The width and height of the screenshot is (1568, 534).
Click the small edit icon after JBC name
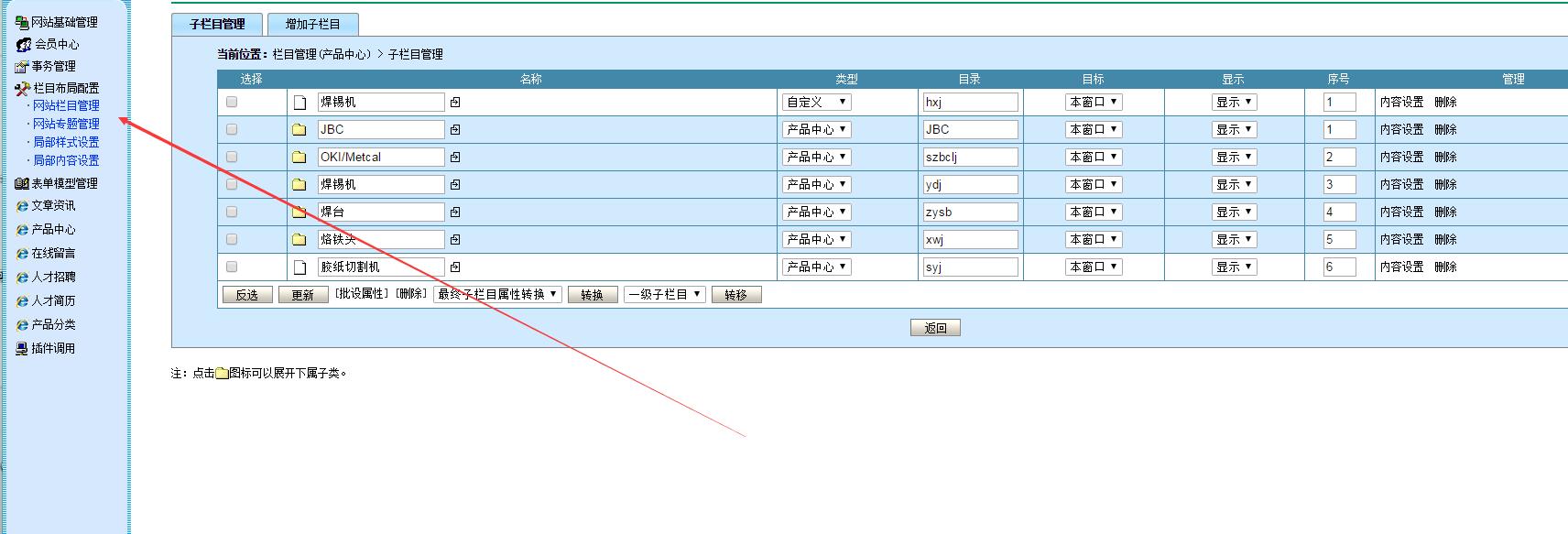point(455,130)
